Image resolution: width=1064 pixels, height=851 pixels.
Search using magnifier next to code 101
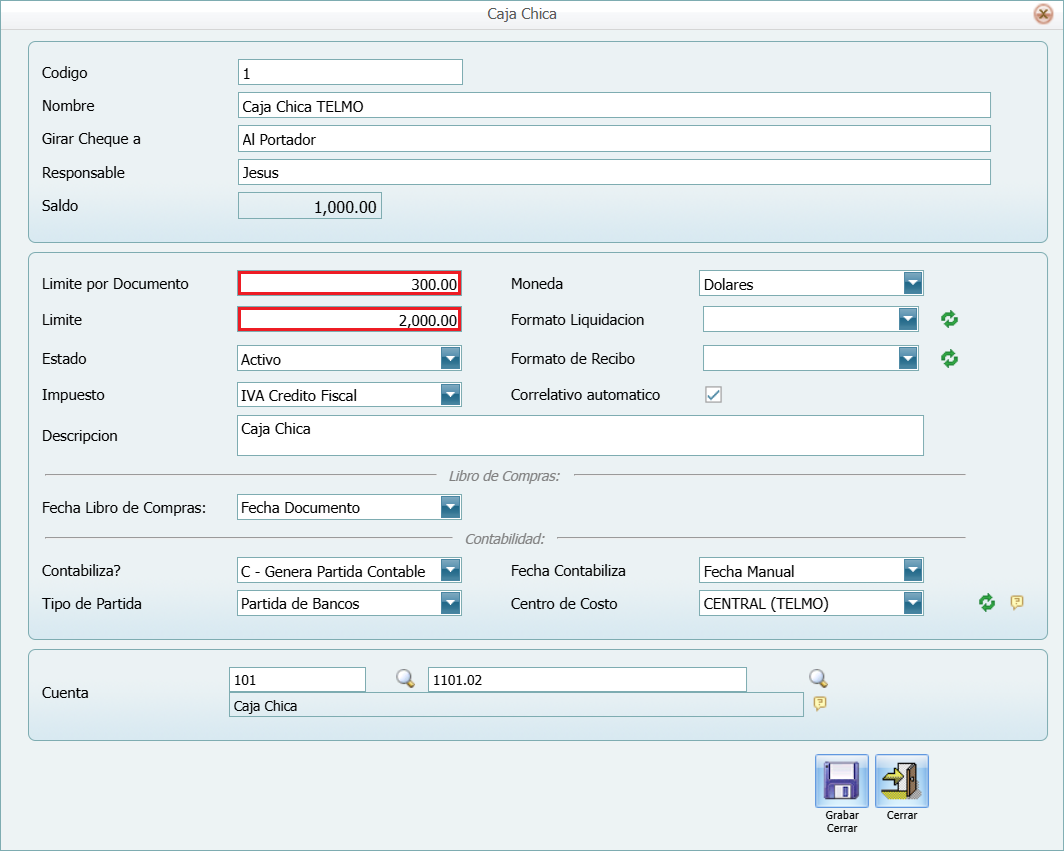pyautogui.click(x=405, y=679)
